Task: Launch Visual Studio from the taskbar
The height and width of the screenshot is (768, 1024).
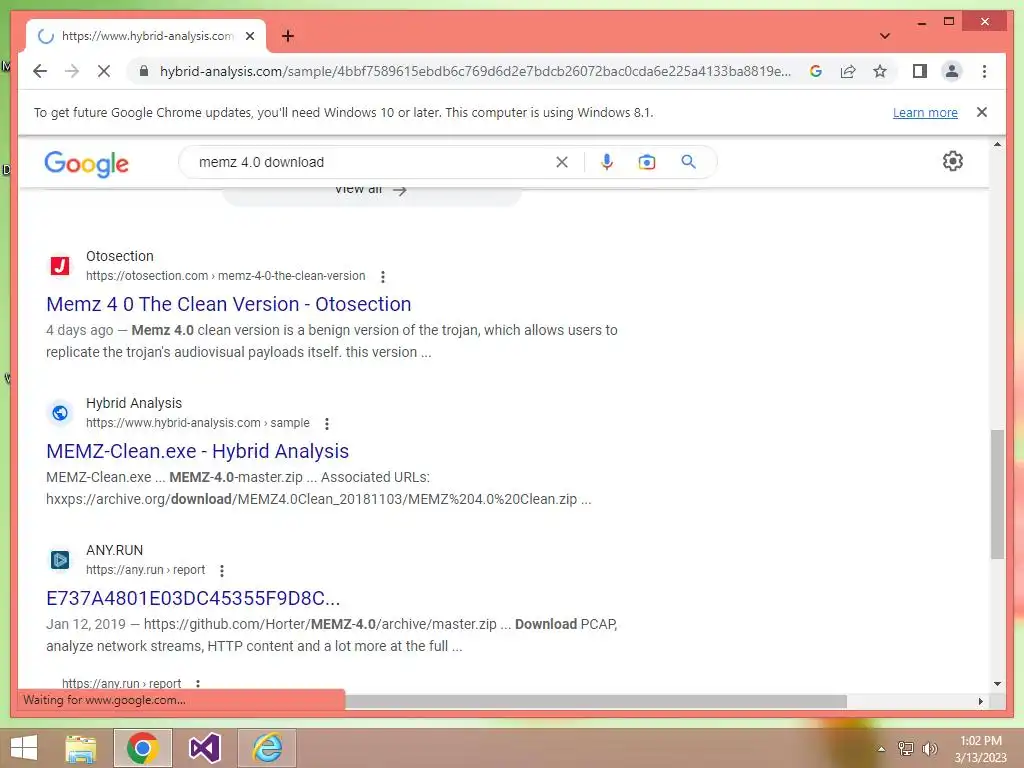Action: coord(204,748)
